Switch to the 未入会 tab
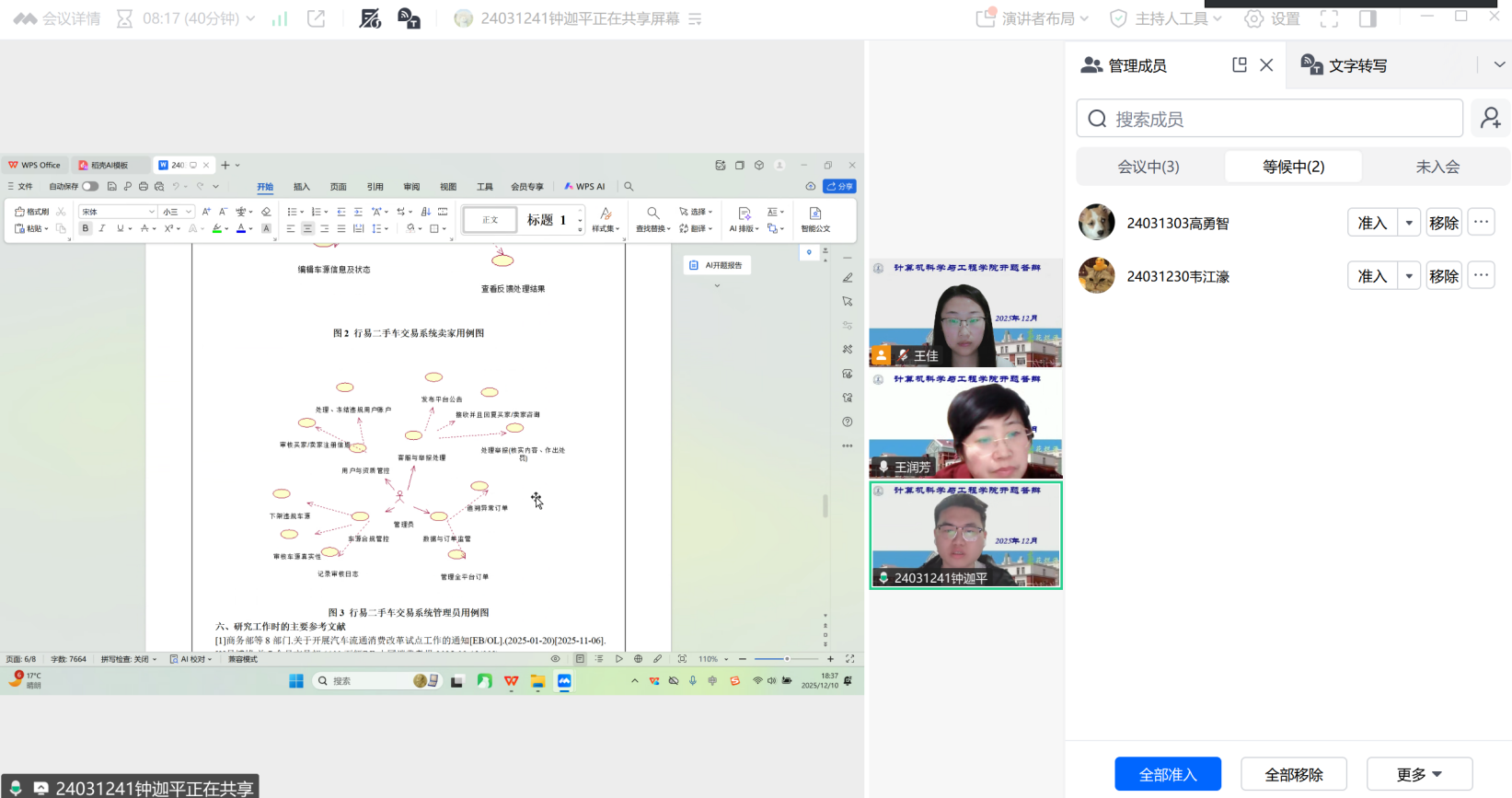 point(1437,167)
